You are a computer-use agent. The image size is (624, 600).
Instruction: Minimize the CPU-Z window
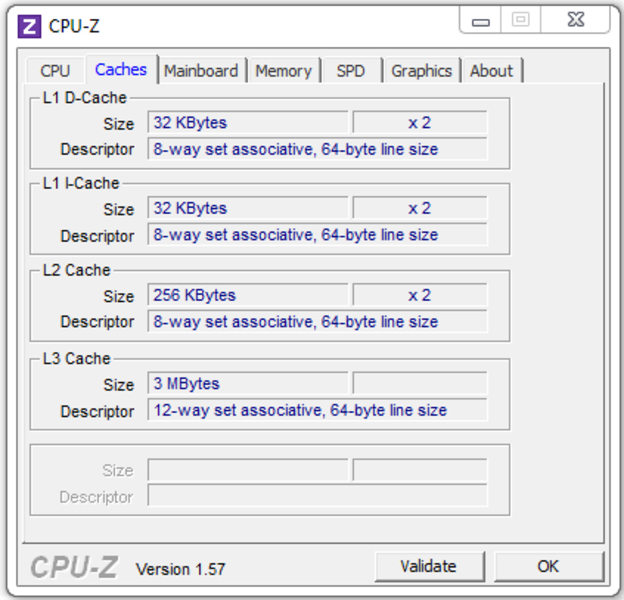(x=480, y=20)
